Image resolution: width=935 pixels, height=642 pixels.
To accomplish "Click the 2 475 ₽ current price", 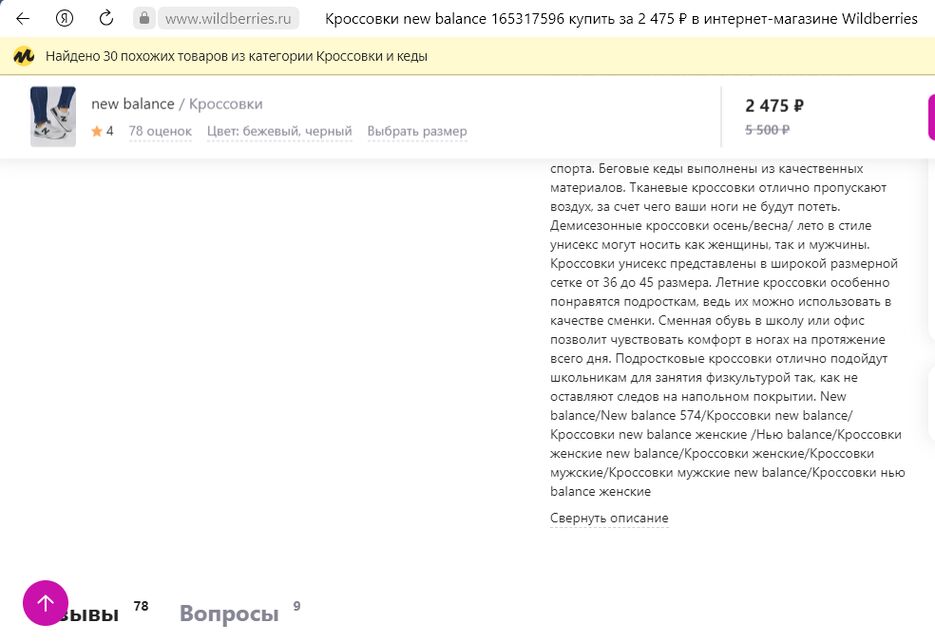I will [775, 105].
